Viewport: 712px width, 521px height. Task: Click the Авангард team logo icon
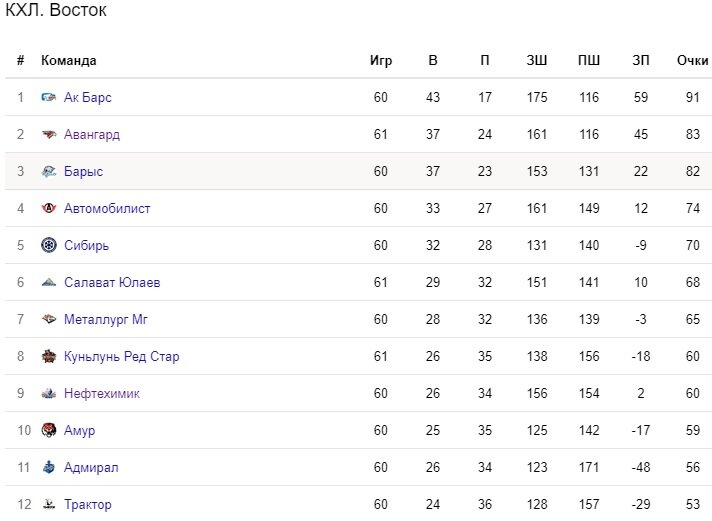pyautogui.click(x=49, y=134)
